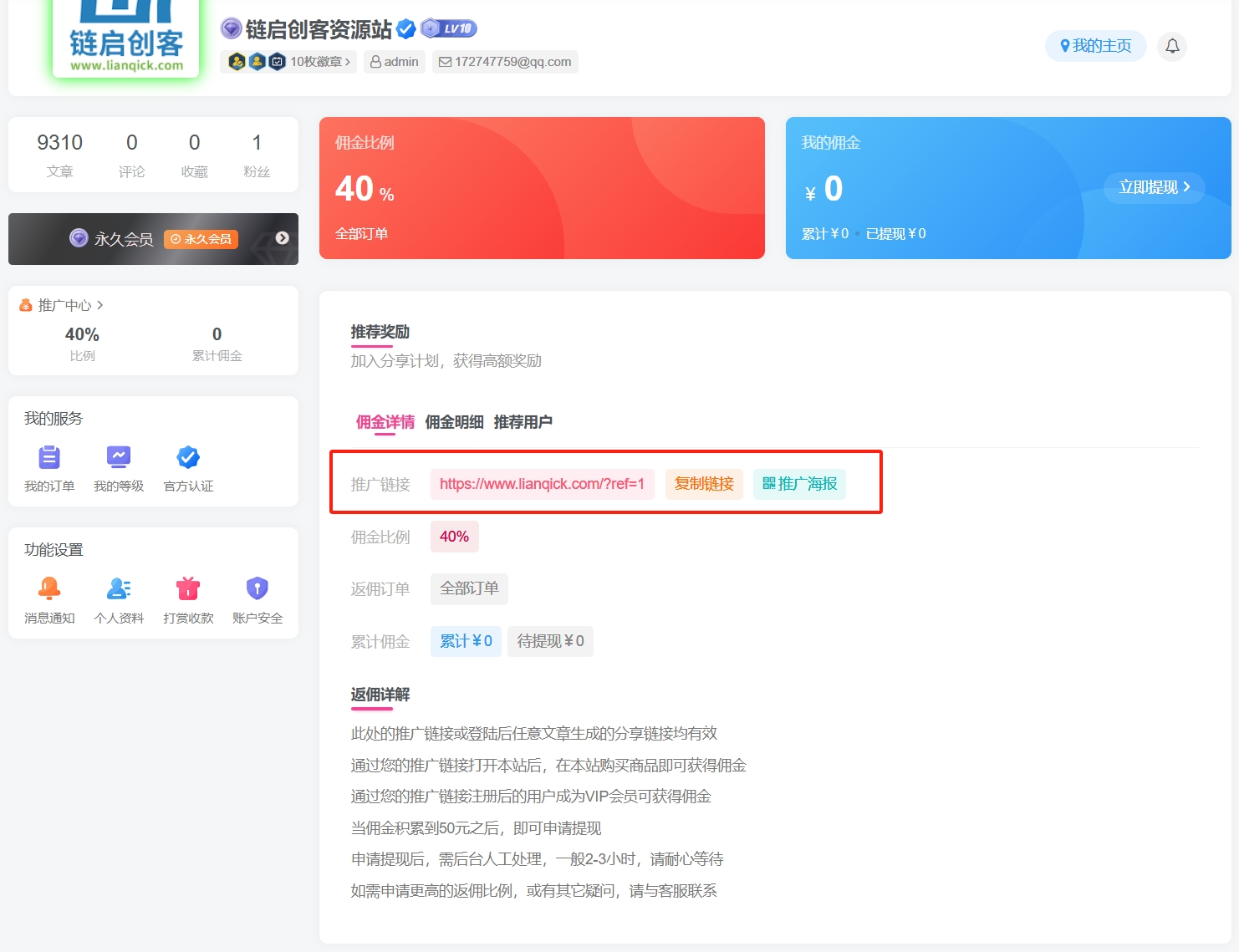Image resolution: width=1239 pixels, height=952 pixels.
Task: Open the 0 收藏 count
Action: point(195,155)
